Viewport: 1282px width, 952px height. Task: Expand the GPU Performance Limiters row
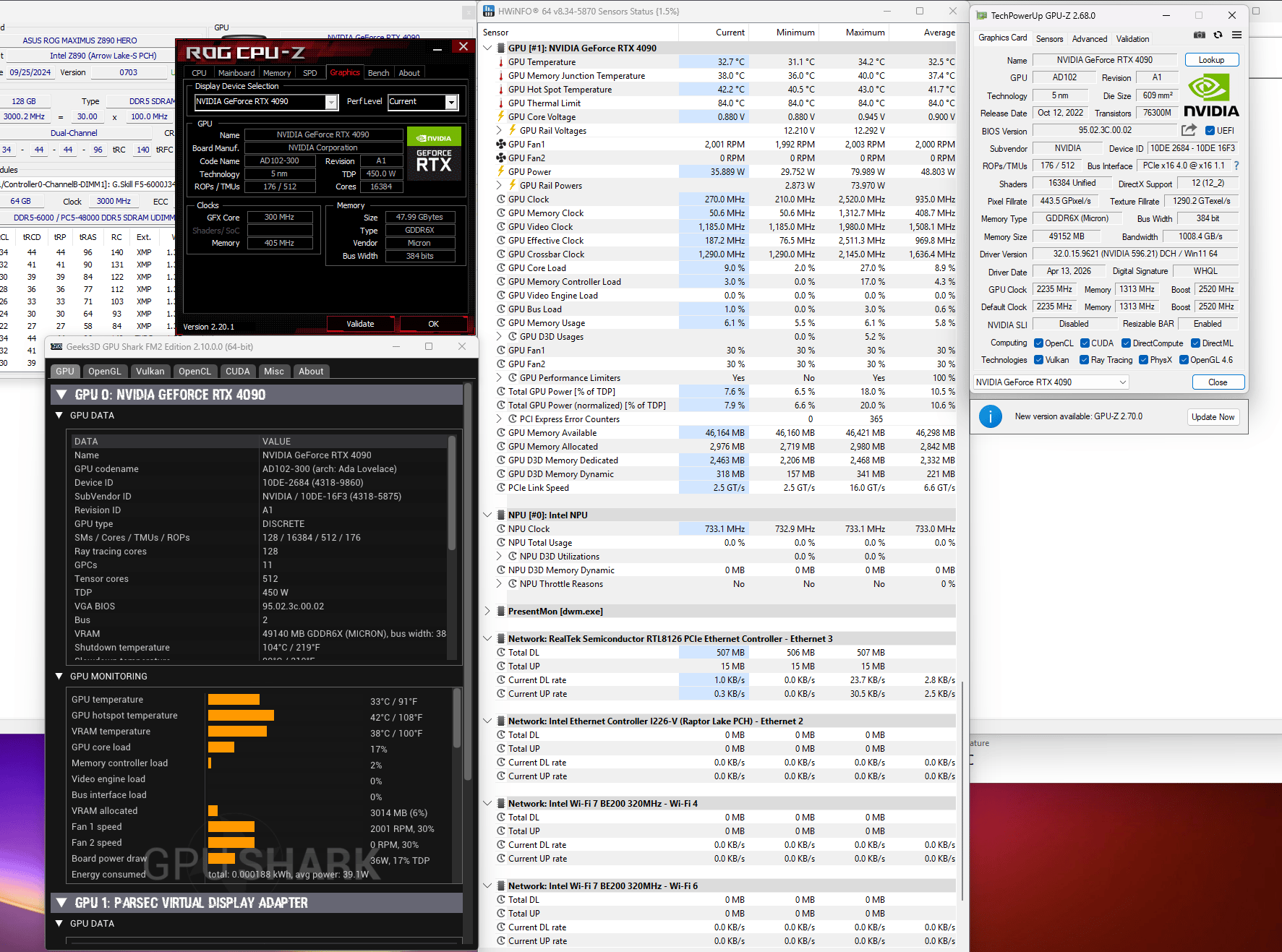pos(499,378)
